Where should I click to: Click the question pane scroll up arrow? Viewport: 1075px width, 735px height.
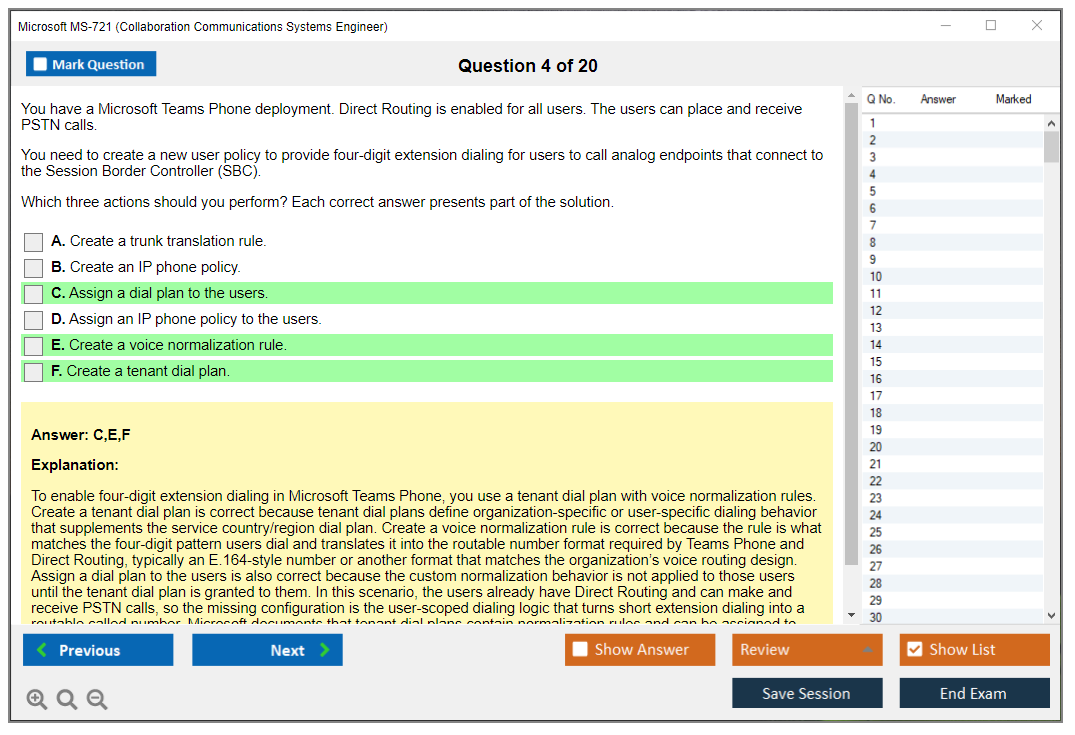851,95
